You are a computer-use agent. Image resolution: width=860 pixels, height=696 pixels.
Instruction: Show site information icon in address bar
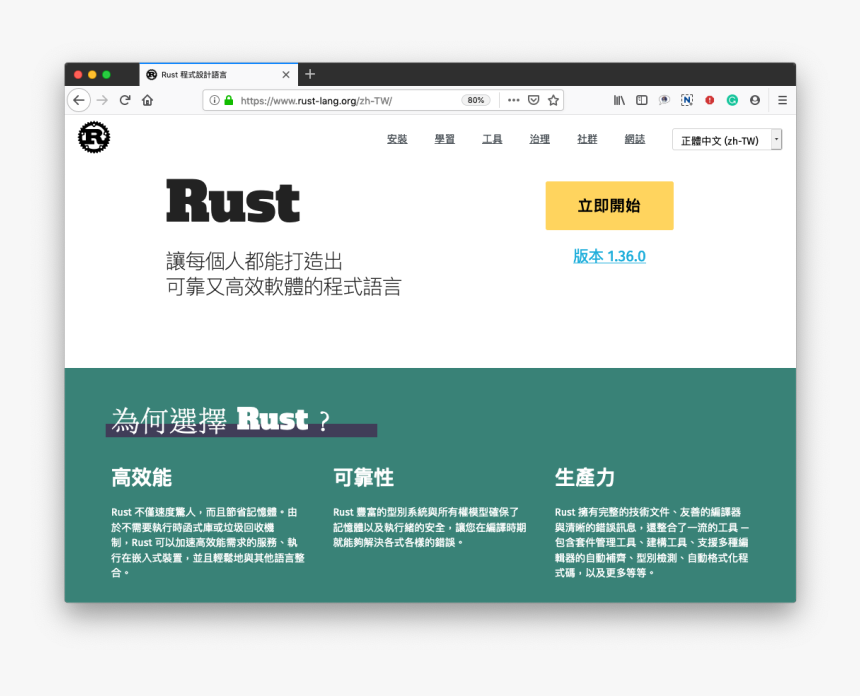point(214,100)
